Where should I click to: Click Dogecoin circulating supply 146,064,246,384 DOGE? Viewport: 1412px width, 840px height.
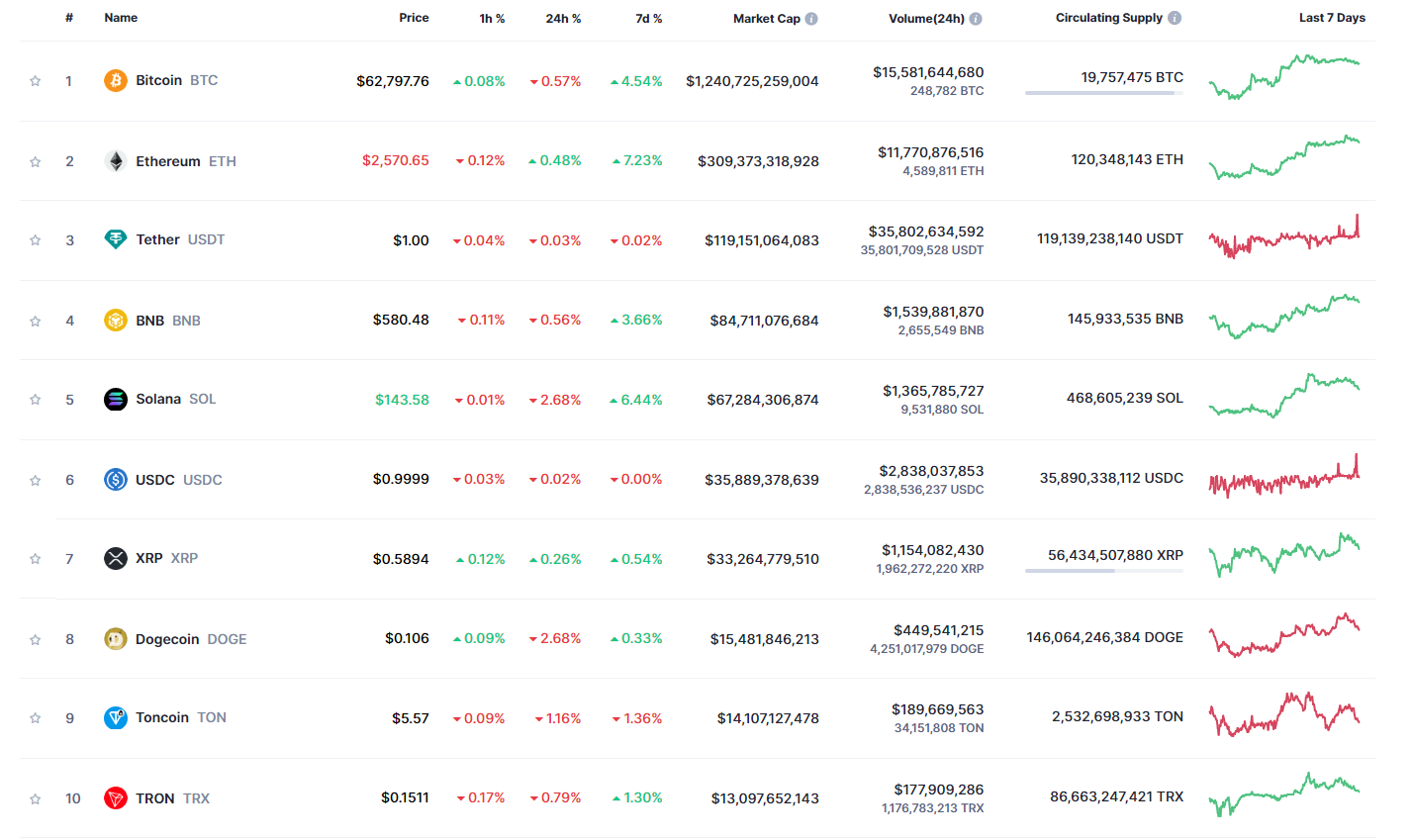pyautogui.click(x=1104, y=637)
